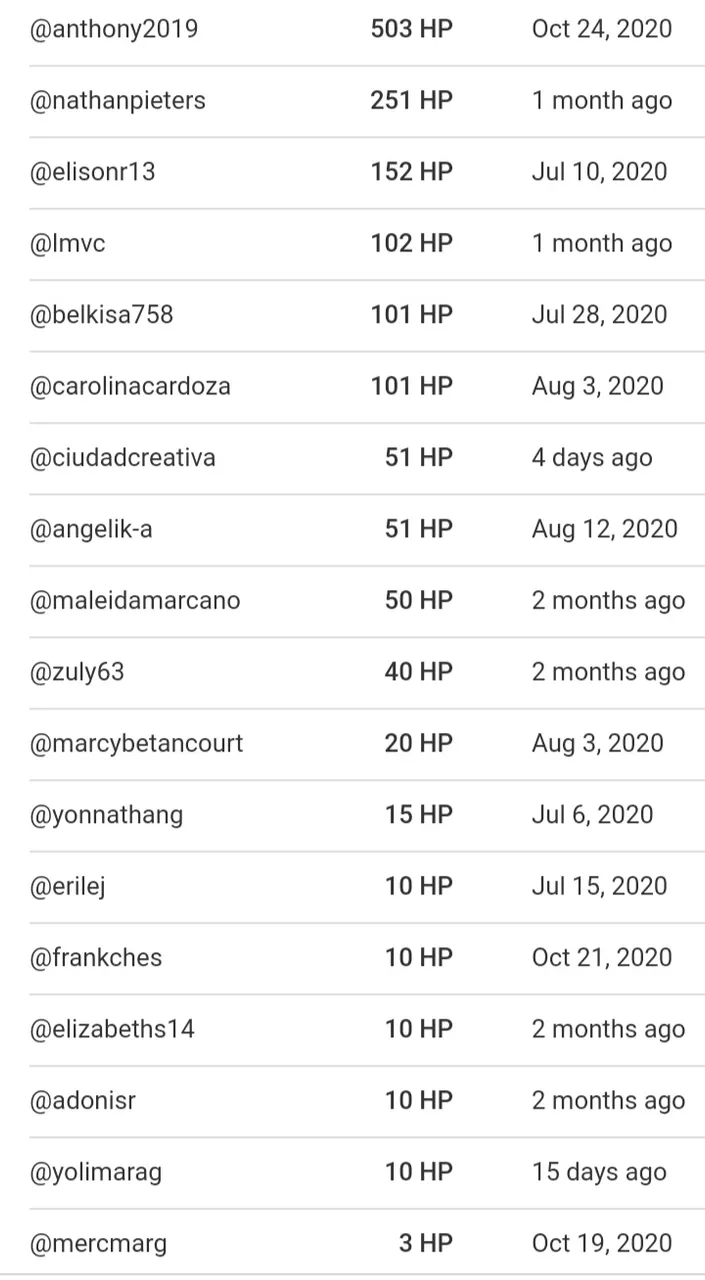The width and height of the screenshot is (705, 1280).
Task: Open the @anthony2019 profile link
Action: pos(114,29)
